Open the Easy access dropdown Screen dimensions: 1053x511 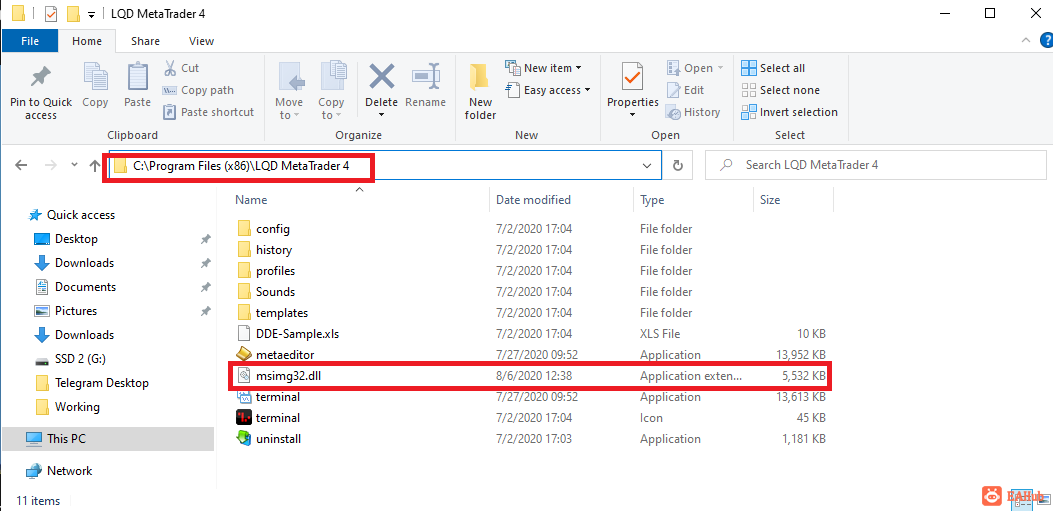point(547,90)
